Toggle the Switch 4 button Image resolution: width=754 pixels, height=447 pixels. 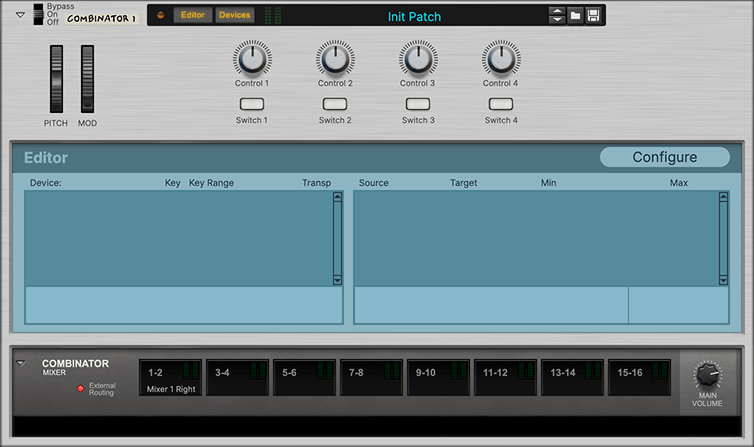click(x=501, y=104)
